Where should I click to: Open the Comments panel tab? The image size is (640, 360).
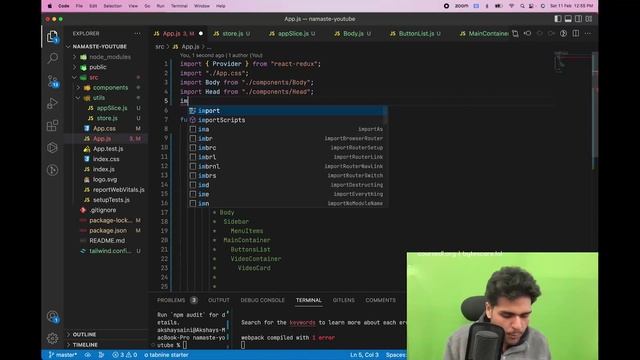pos(380,300)
